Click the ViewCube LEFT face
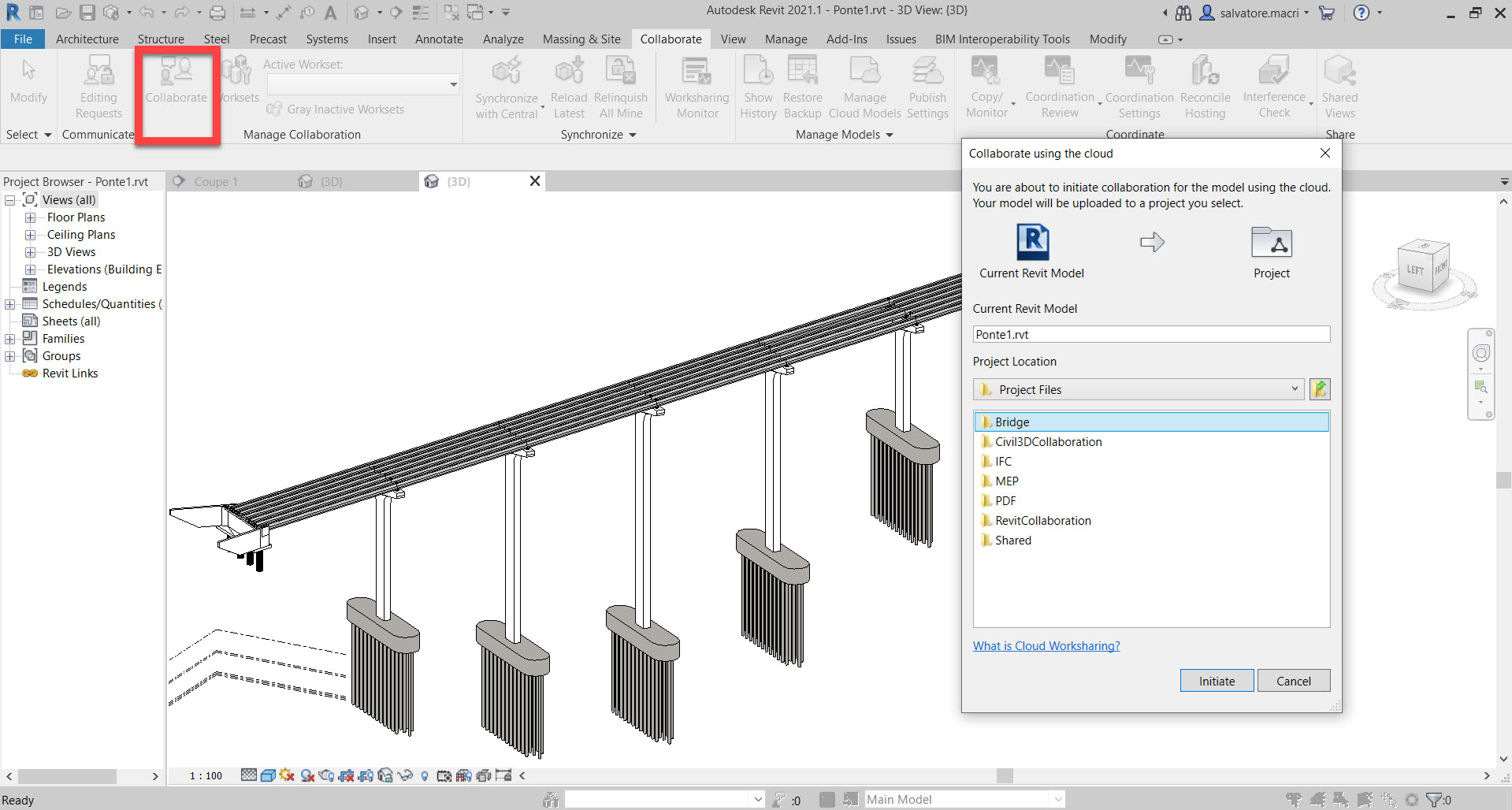This screenshot has height=810, width=1512. tap(1415, 270)
